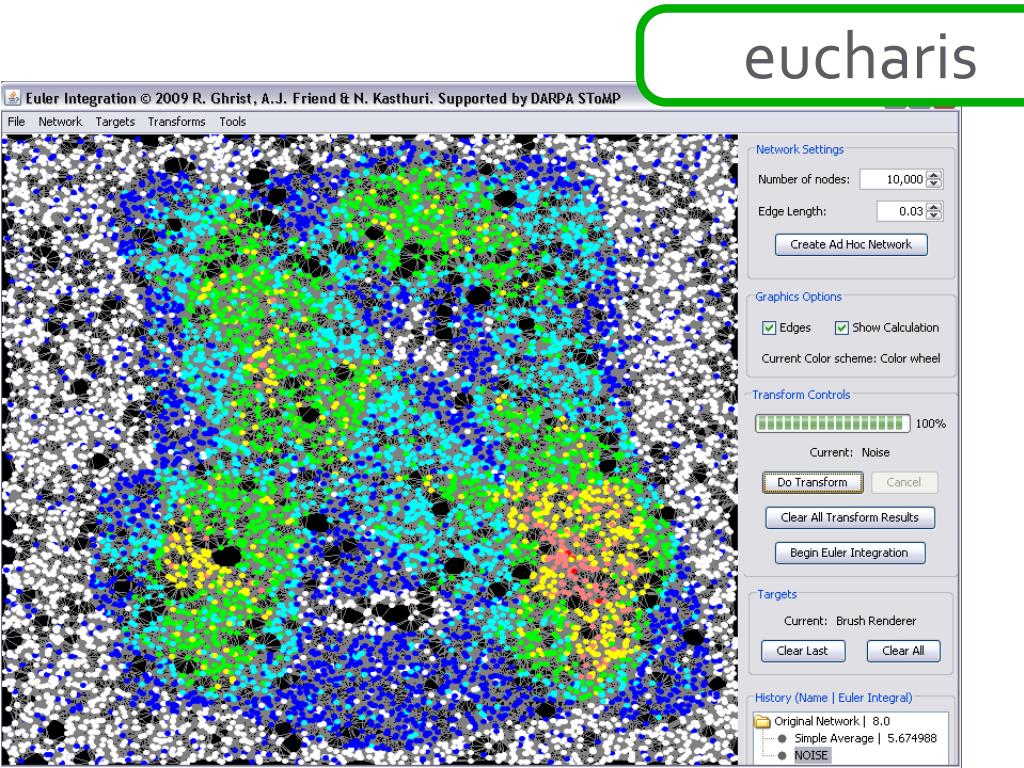This screenshot has width=1024, height=768.
Task: Click the 'Current: Noise' transform label
Action: (x=850, y=452)
